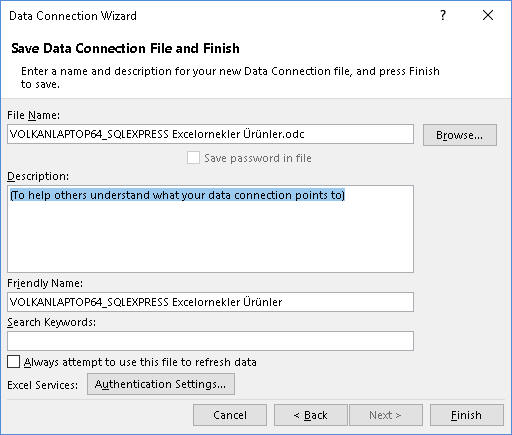Click the Friendly Name text field
Viewport: 512px width, 435px height.
[x=210, y=302]
